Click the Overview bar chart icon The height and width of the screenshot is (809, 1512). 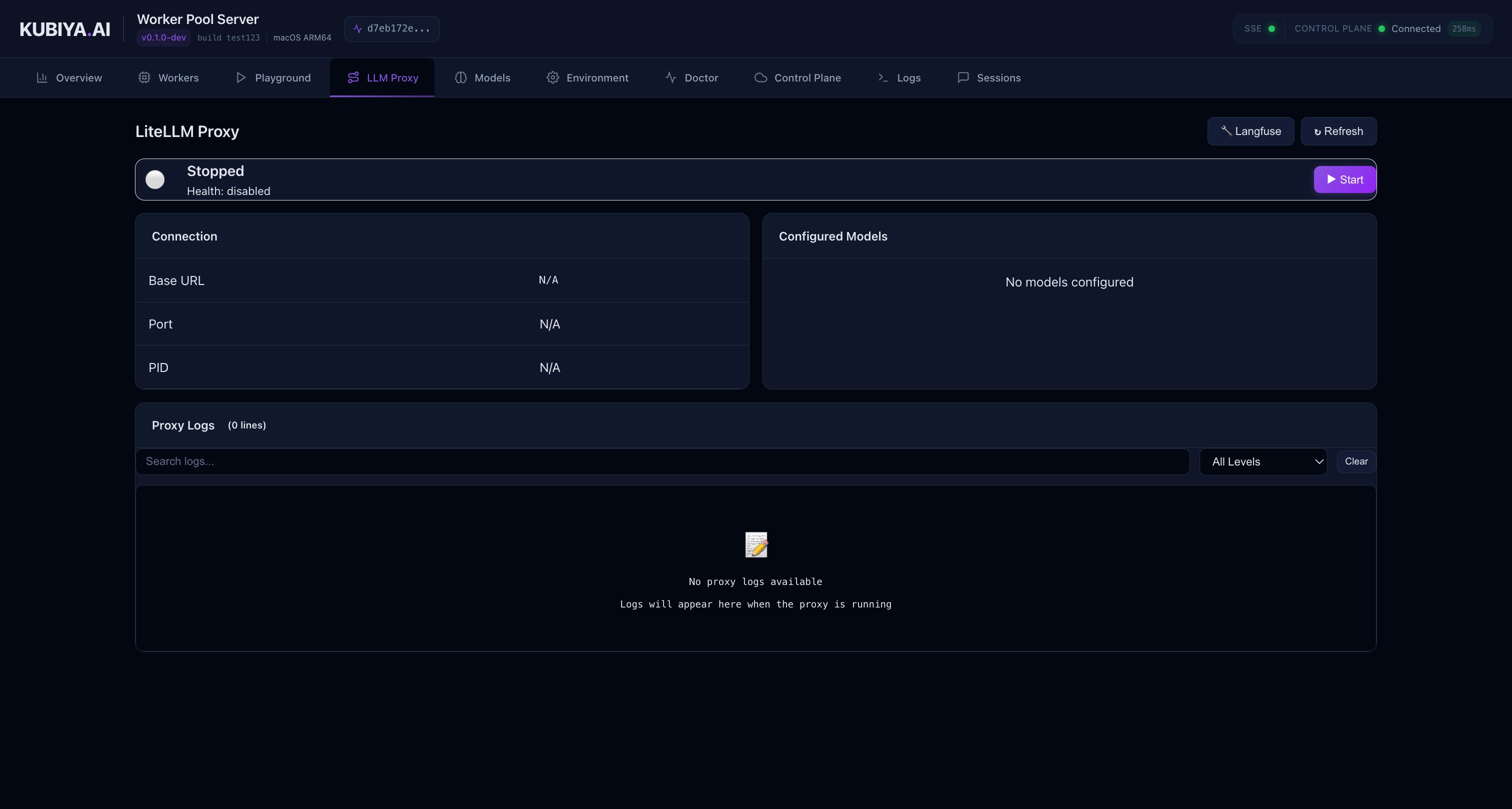click(41, 77)
